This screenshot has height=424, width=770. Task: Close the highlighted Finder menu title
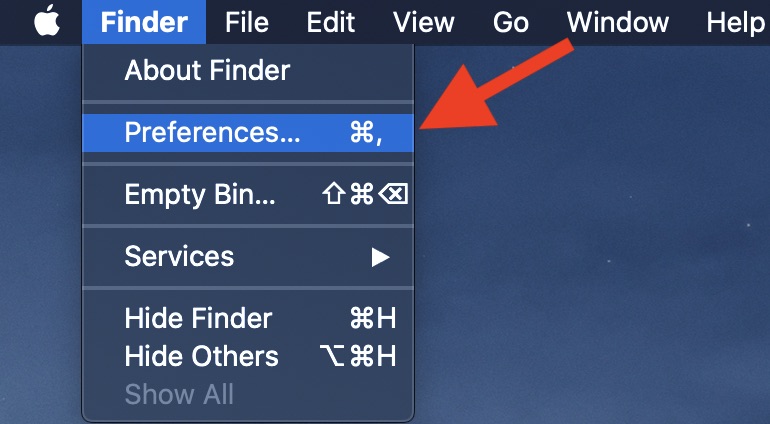144,22
